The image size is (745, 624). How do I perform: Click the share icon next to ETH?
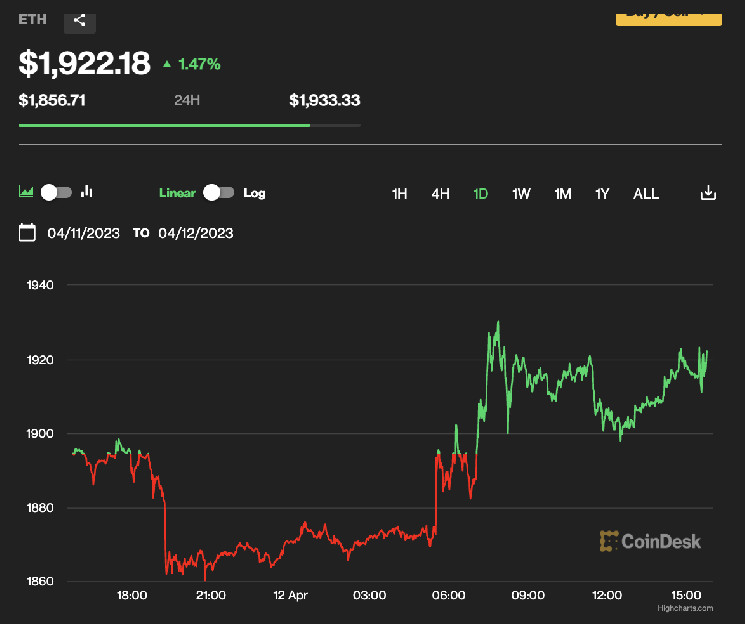click(80, 19)
